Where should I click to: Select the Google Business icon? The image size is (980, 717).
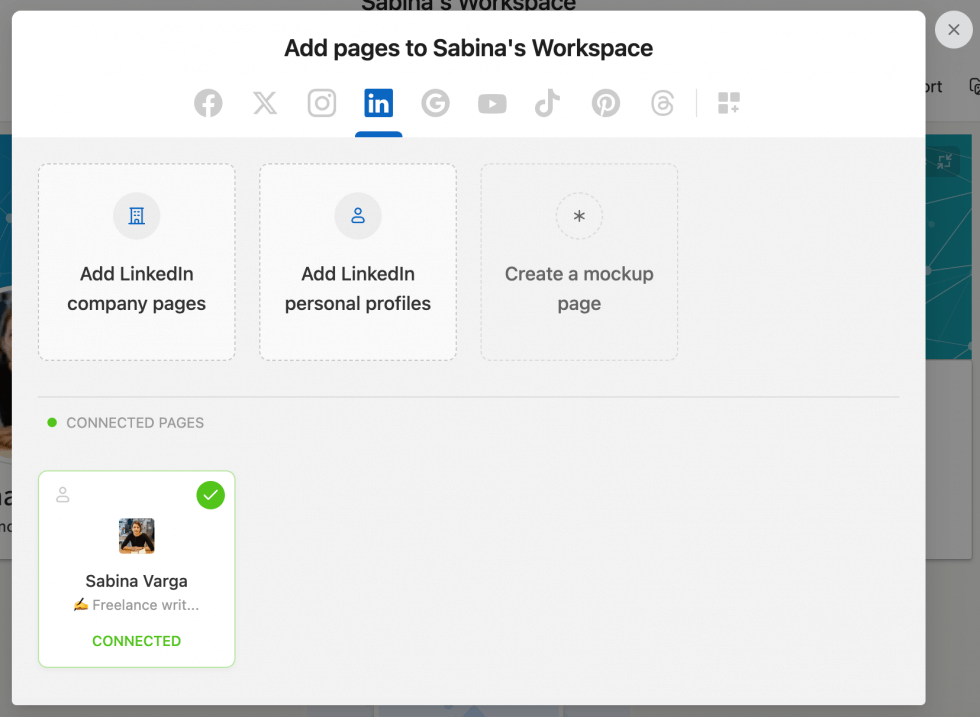click(435, 102)
